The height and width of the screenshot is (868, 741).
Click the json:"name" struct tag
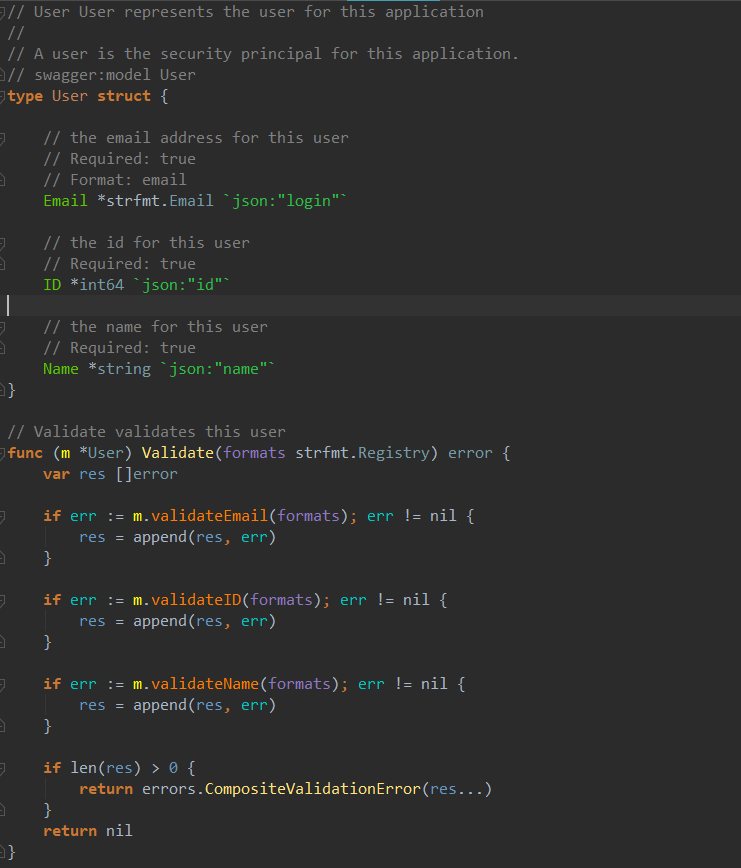(x=217, y=369)
